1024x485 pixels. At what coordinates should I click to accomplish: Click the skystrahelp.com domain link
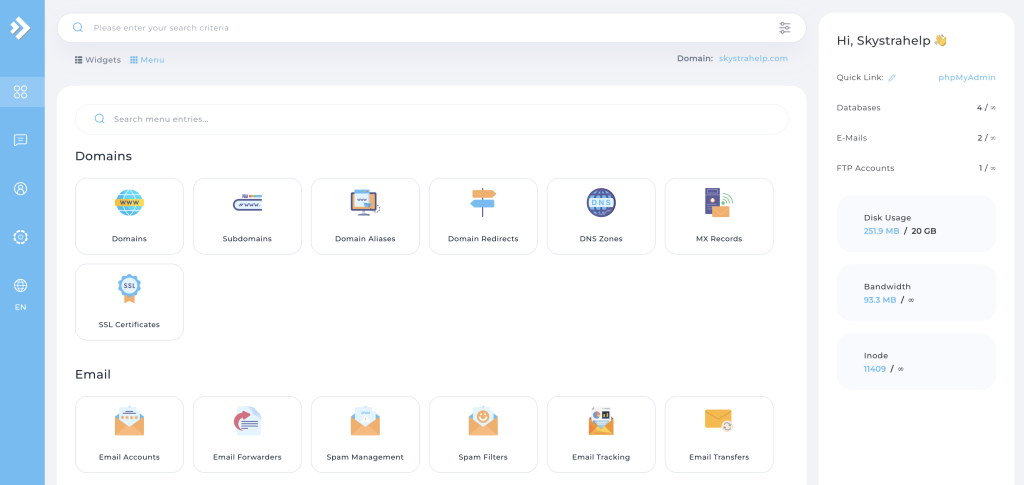click(x=753, y=58)
